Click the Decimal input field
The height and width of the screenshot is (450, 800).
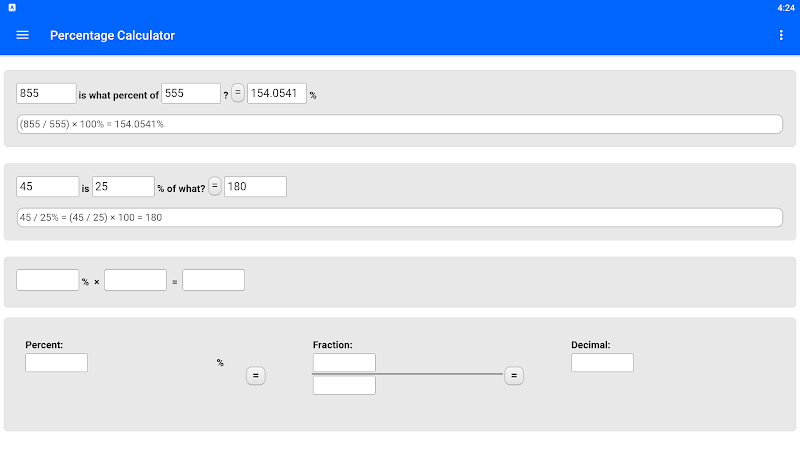coord(603,363)
